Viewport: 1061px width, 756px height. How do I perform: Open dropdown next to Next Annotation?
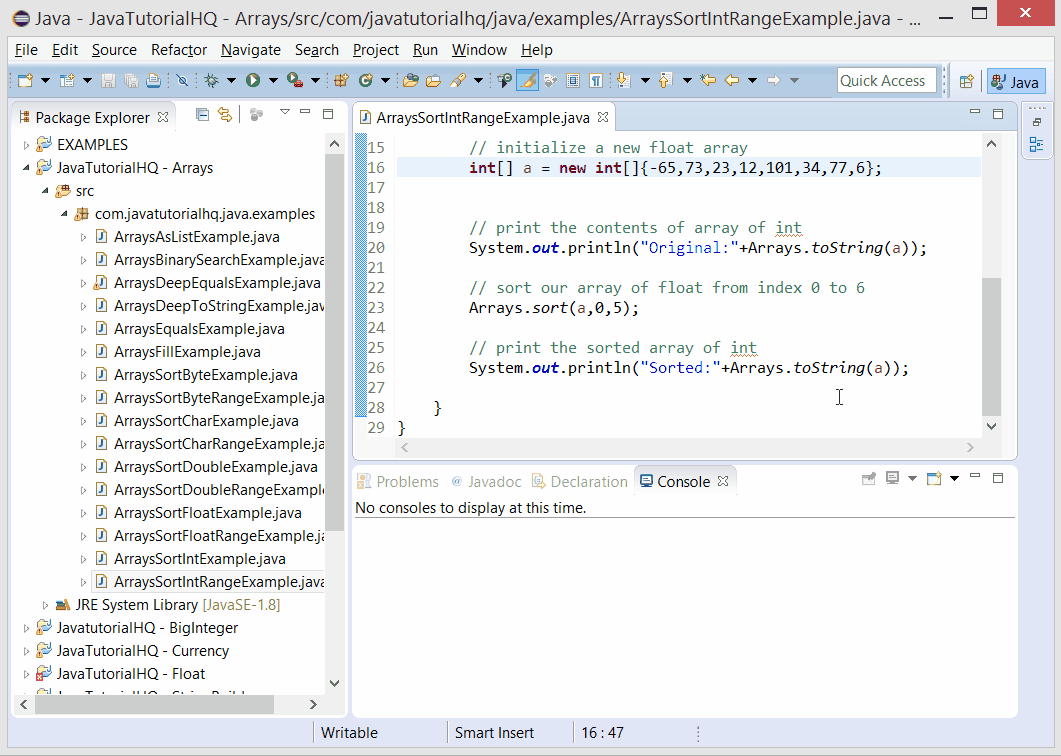coord(645,81)
